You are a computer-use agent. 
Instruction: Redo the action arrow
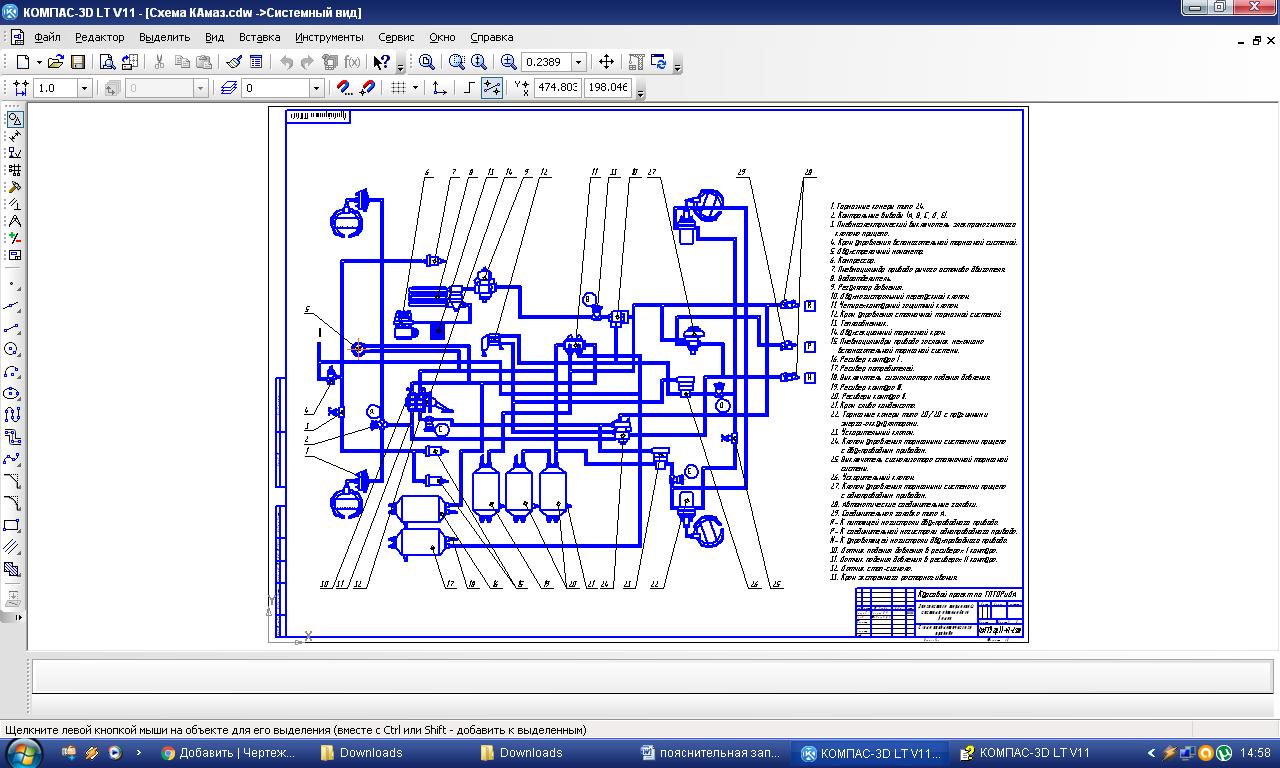[308, 62]
